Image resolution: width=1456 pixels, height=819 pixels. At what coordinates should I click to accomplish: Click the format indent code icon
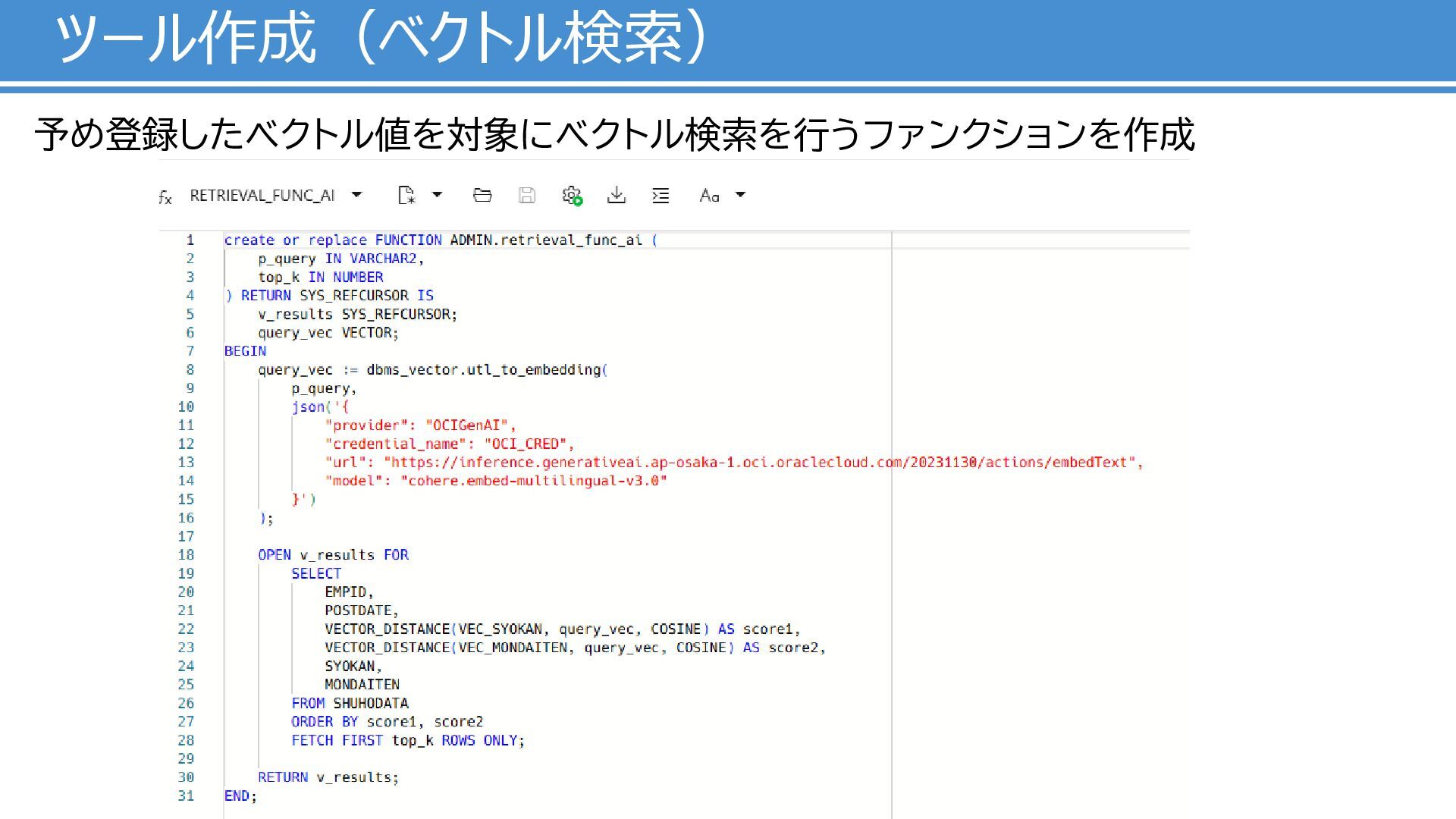click(x=661, y=196)
